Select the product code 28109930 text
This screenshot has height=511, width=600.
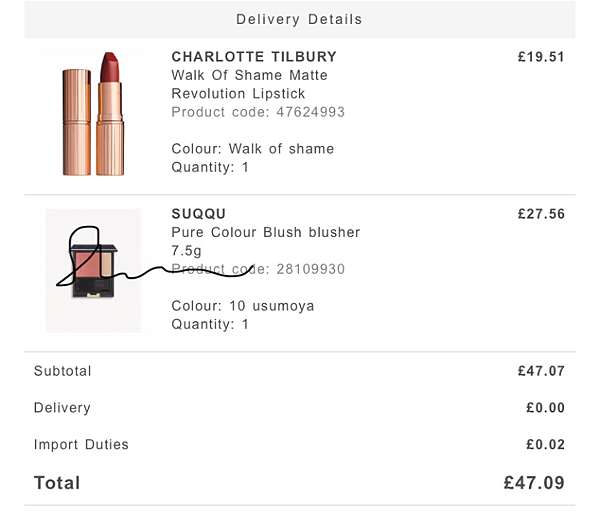258,269
